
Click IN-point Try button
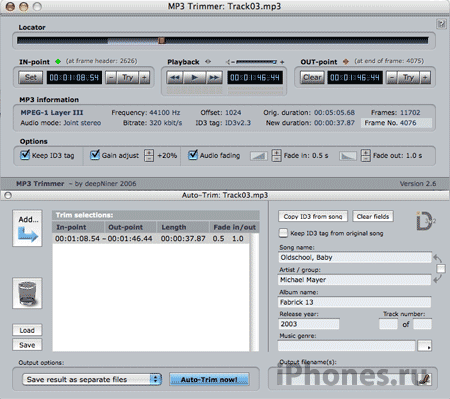127,78
